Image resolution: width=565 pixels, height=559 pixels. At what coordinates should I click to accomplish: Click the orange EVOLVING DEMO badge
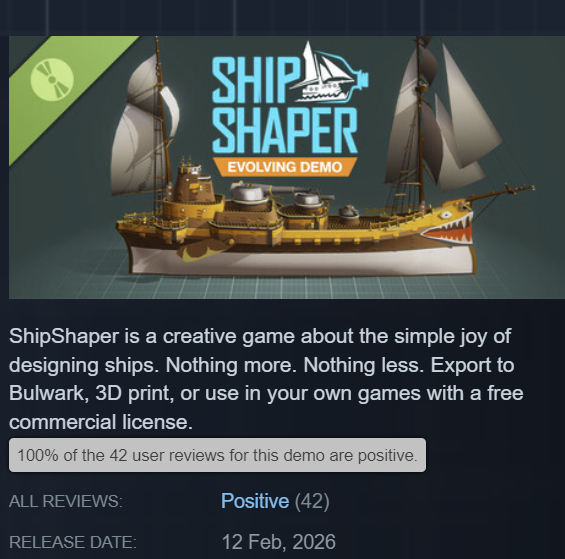[285, 167]
